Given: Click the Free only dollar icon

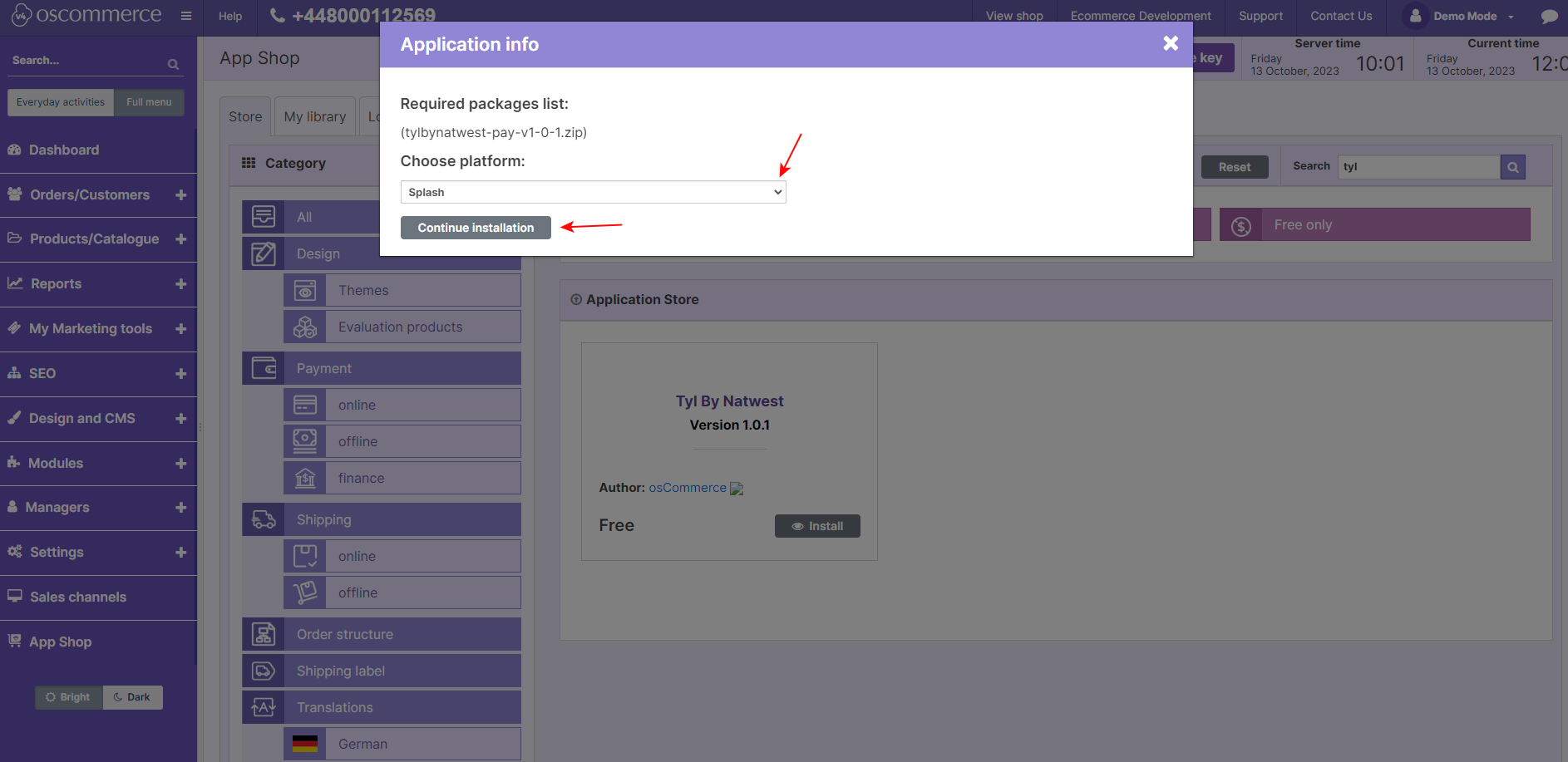Looking at the screenshot, I should pos(1241,225).
